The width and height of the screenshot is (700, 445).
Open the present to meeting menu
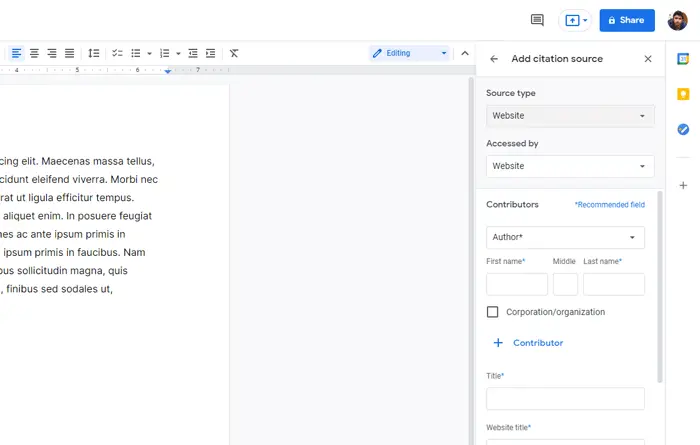(x=575, y=21)
